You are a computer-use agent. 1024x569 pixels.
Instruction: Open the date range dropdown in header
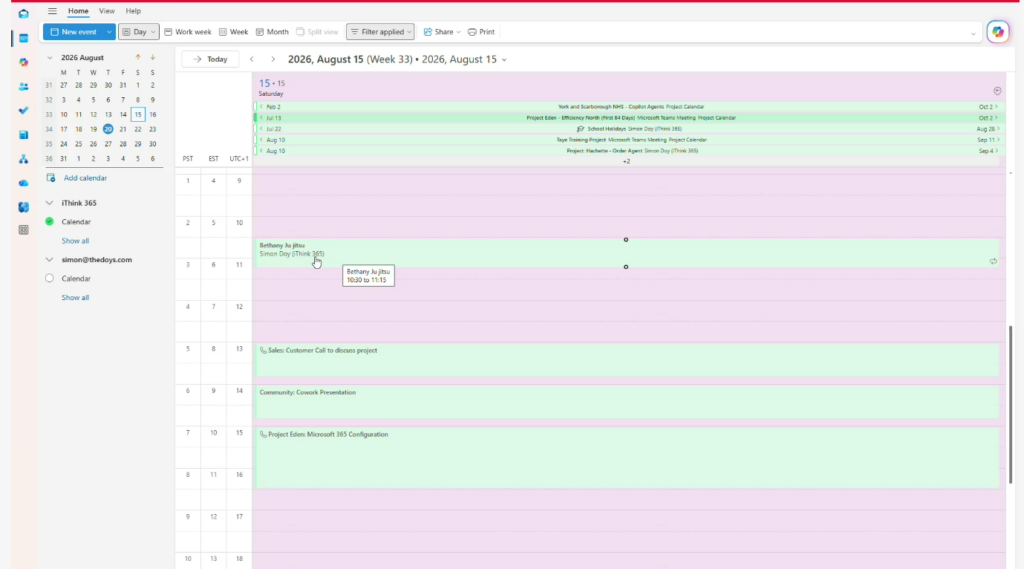pos(504,60)
